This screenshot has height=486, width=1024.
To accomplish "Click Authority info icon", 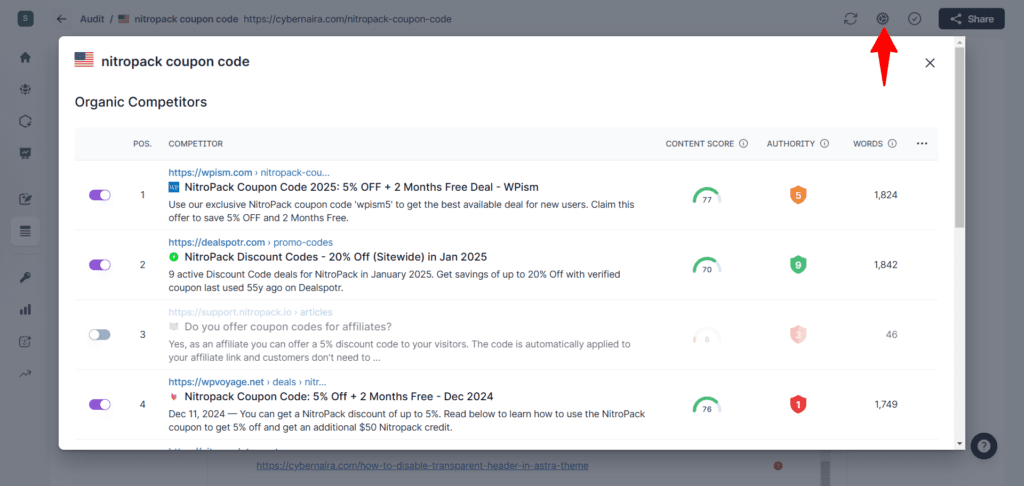I will [x=824, y=144].
